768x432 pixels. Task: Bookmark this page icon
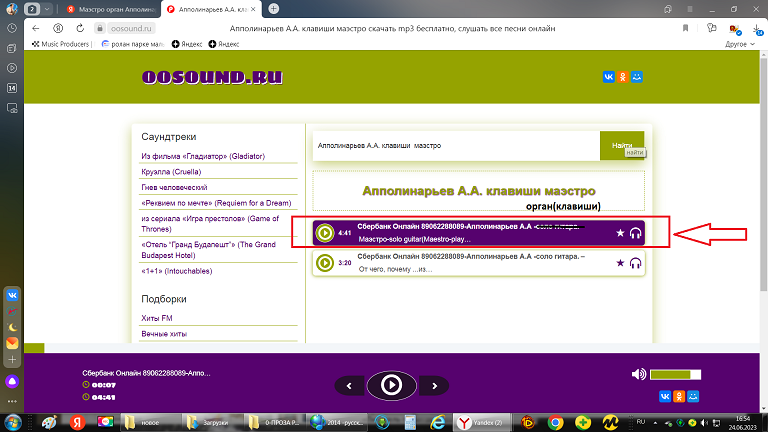pos(685,28)
